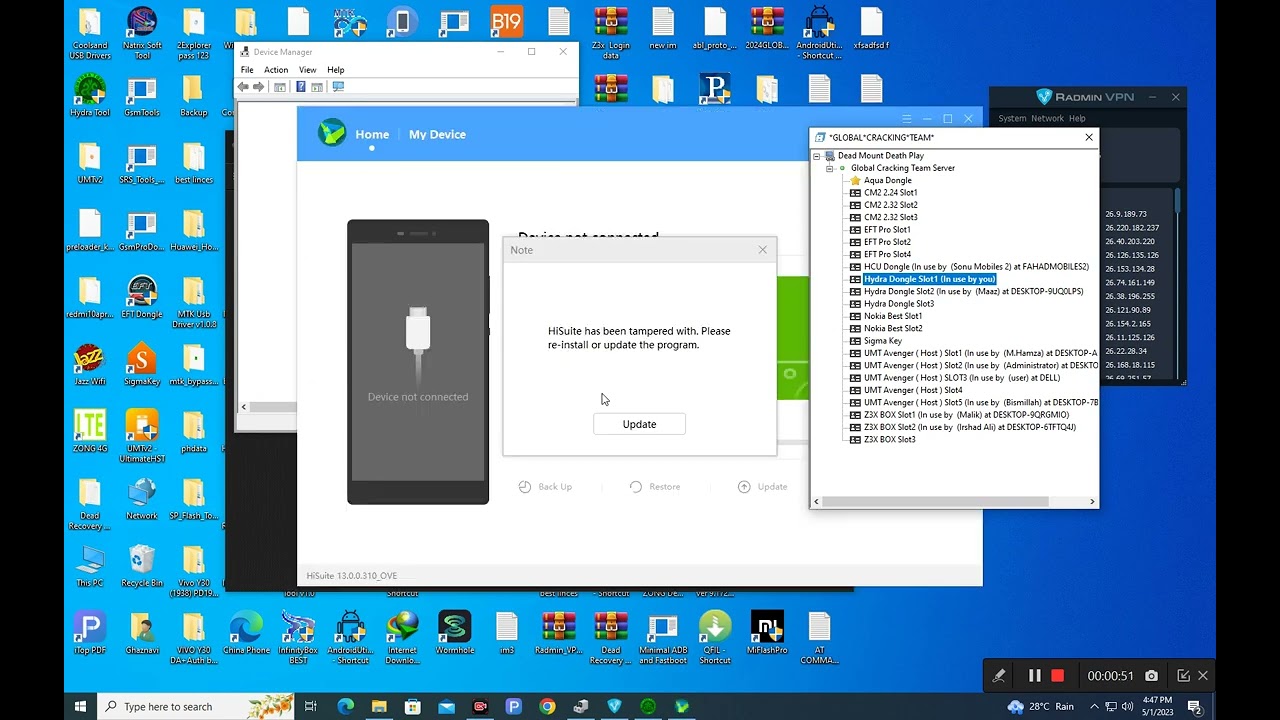Select Hydra Dongle Slot1 in use by you

(930, 279)
